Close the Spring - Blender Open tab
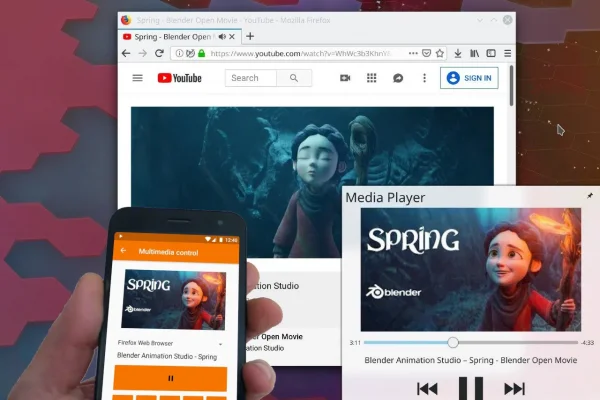600x400 pixels. click(x=232, y=37)
